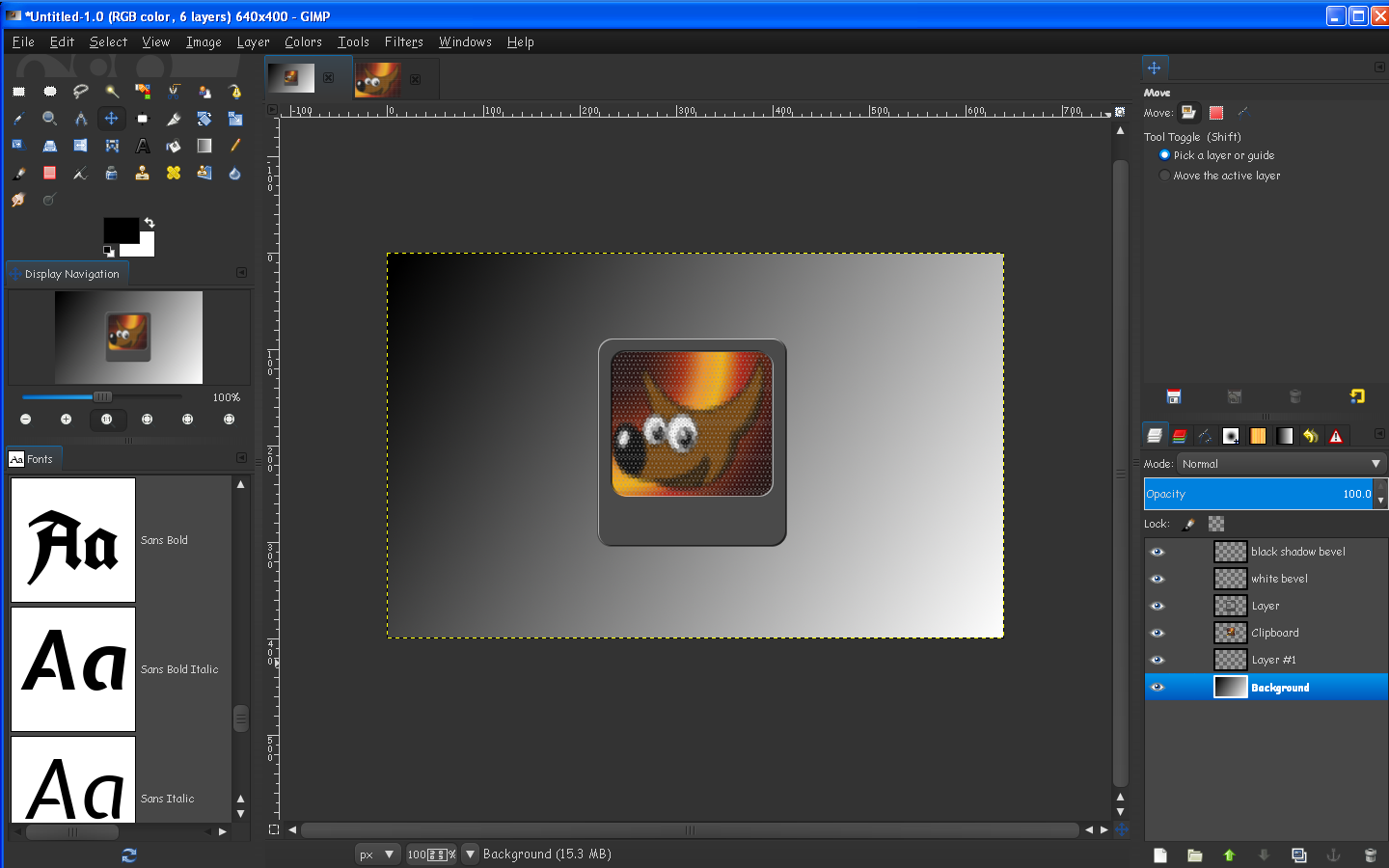Select the Clone stamp tool
This screenshot has width=1389, height=868.
click(143, 174)
